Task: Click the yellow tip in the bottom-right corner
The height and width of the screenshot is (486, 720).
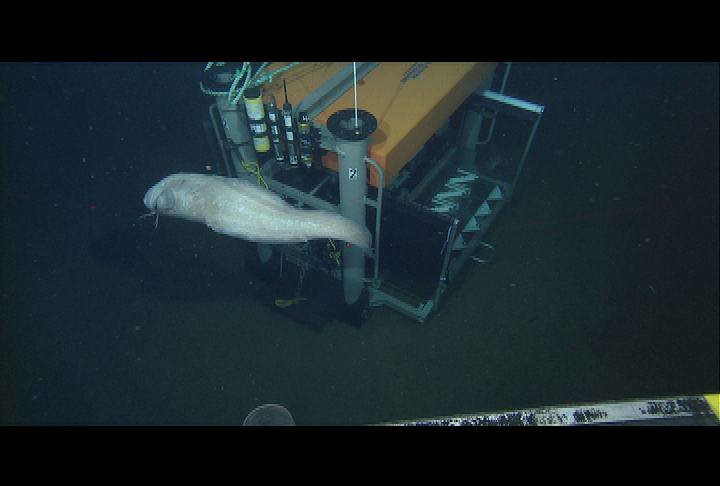Action: point(711,406)
